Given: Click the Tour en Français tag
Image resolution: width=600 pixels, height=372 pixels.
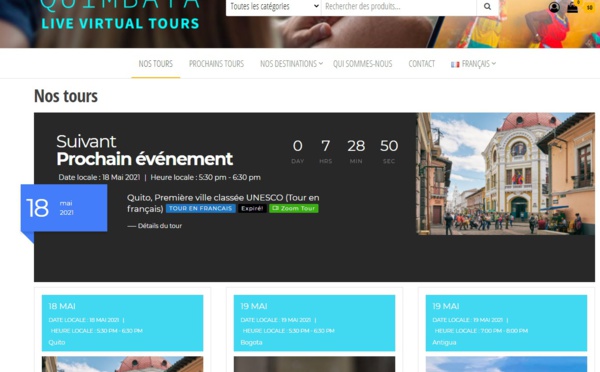Looking at the screenshot, I should click(x=201, y=209).
